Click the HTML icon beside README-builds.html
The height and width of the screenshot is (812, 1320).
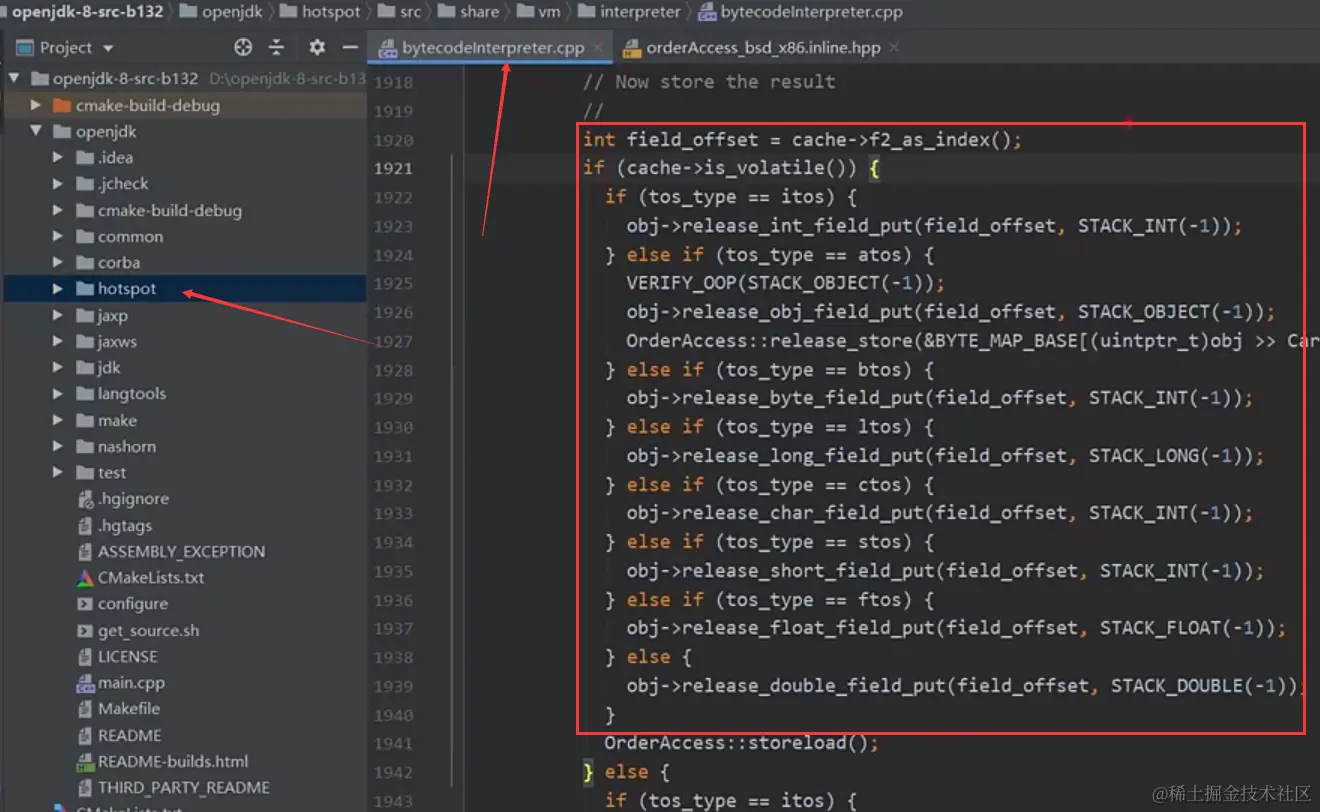[x=85, y=762]
